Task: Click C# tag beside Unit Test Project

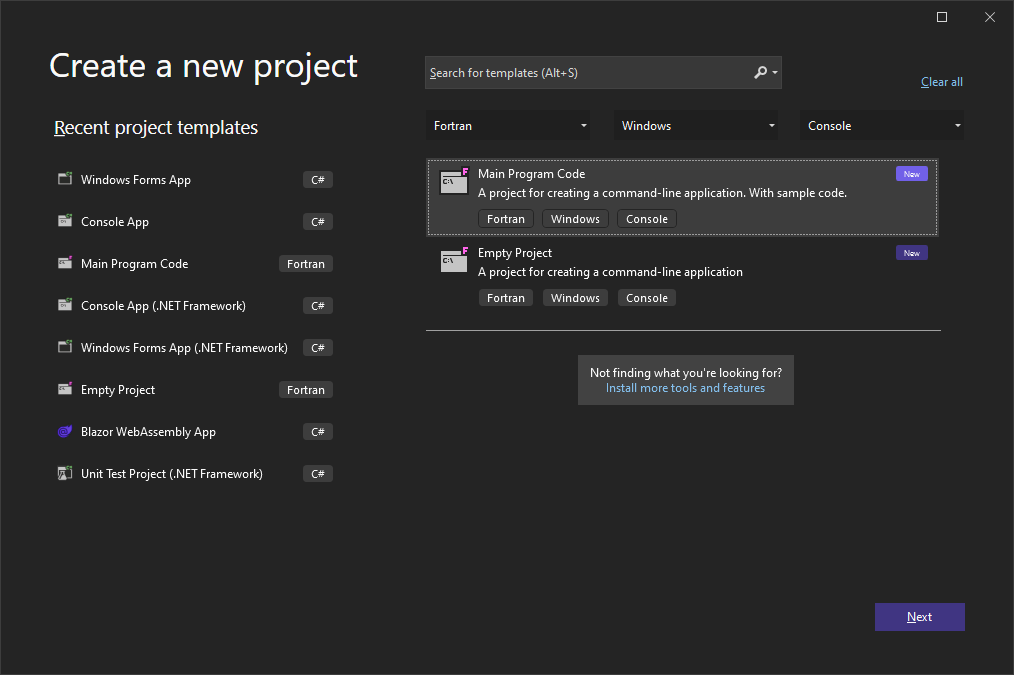Action: [x=318, y=473]
